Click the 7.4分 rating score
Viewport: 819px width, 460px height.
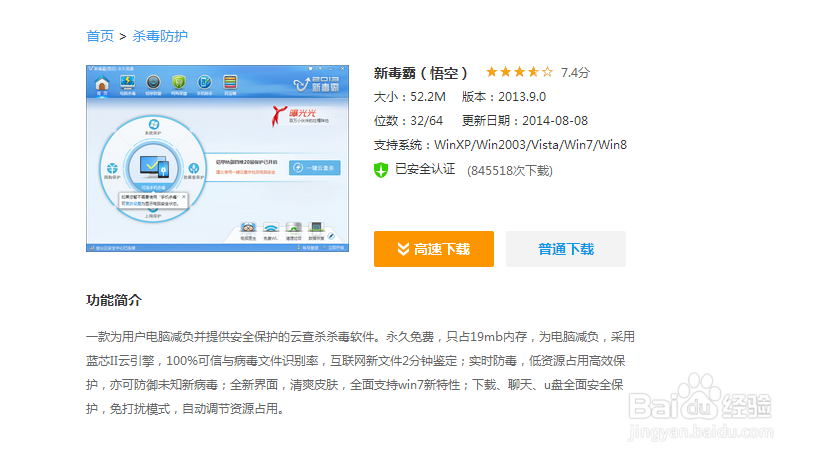575,73
